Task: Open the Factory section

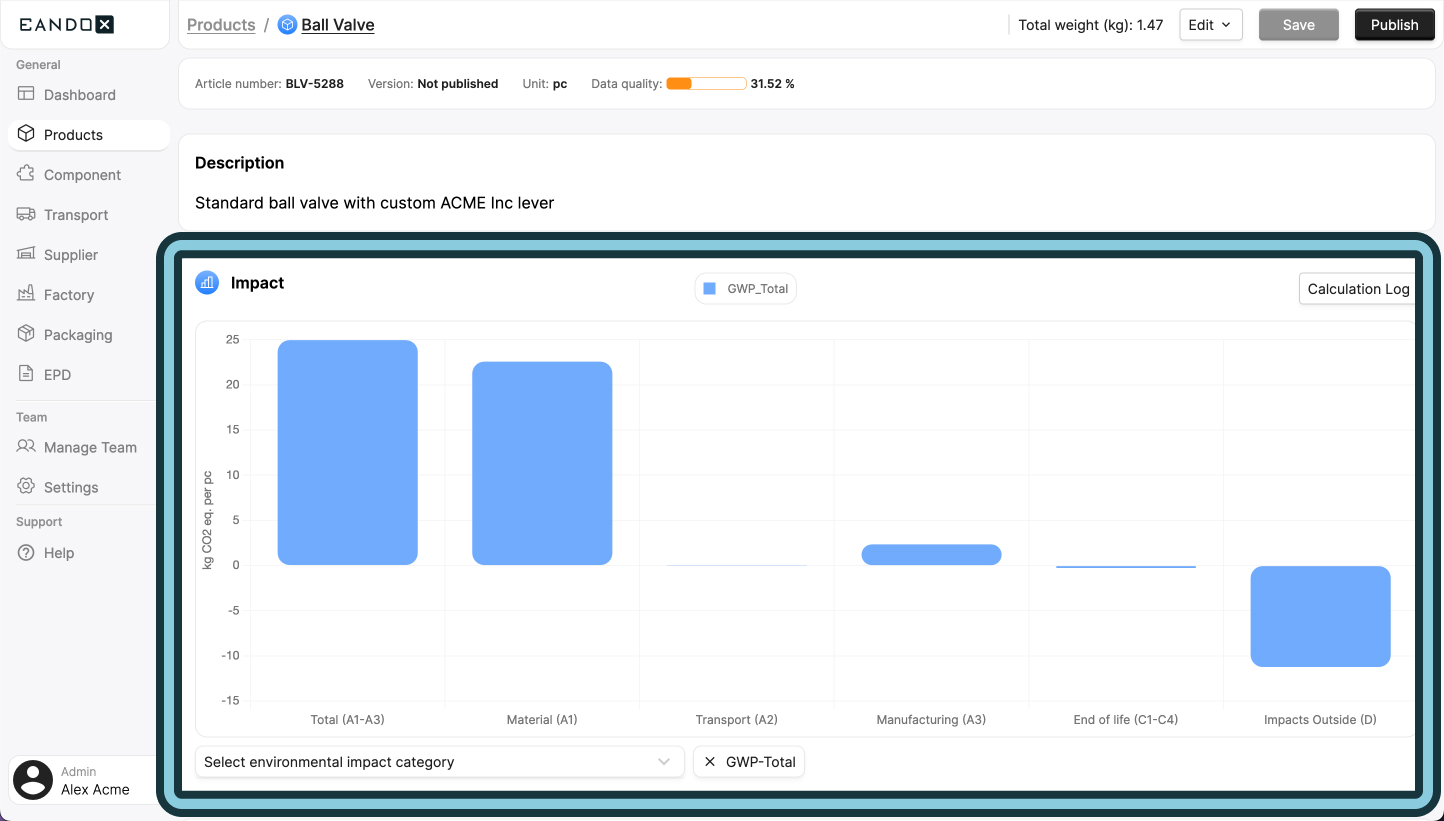Action: 67,294
